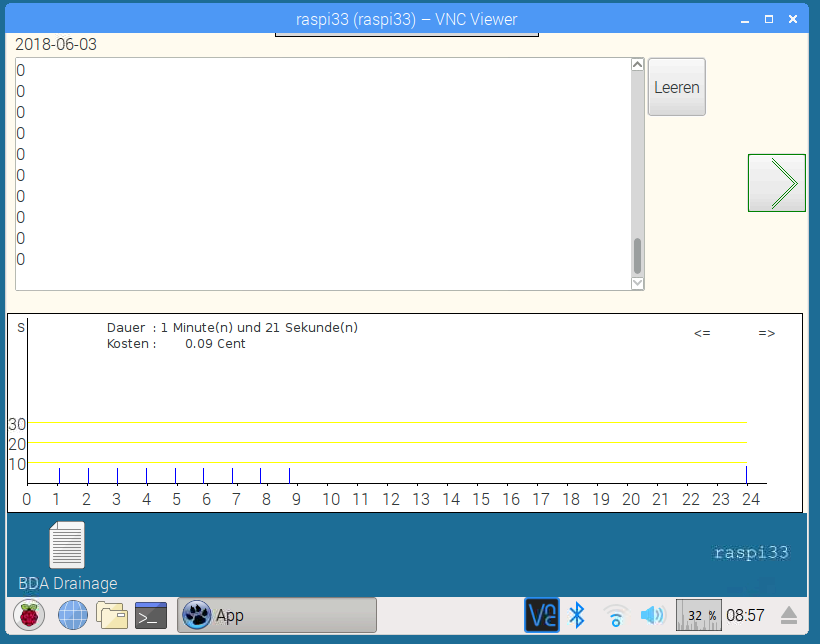Click the => next day control in the chart
This screenshot has width=820, height=644.
[767, 333]
